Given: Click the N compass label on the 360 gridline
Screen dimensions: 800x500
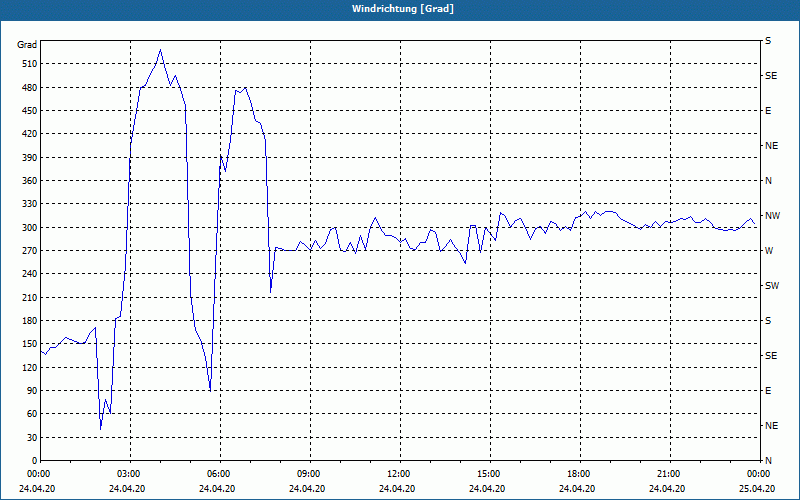Looking at the screenshot, I should click(x=769, y=181).
